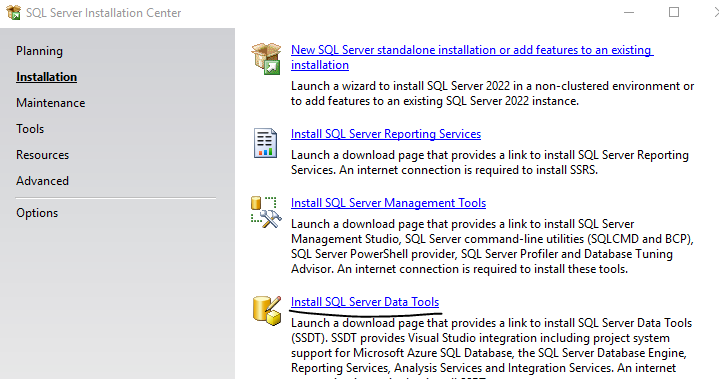
Task: Show the Resources page
Action: pyautogui.click(x=42, y=155)
